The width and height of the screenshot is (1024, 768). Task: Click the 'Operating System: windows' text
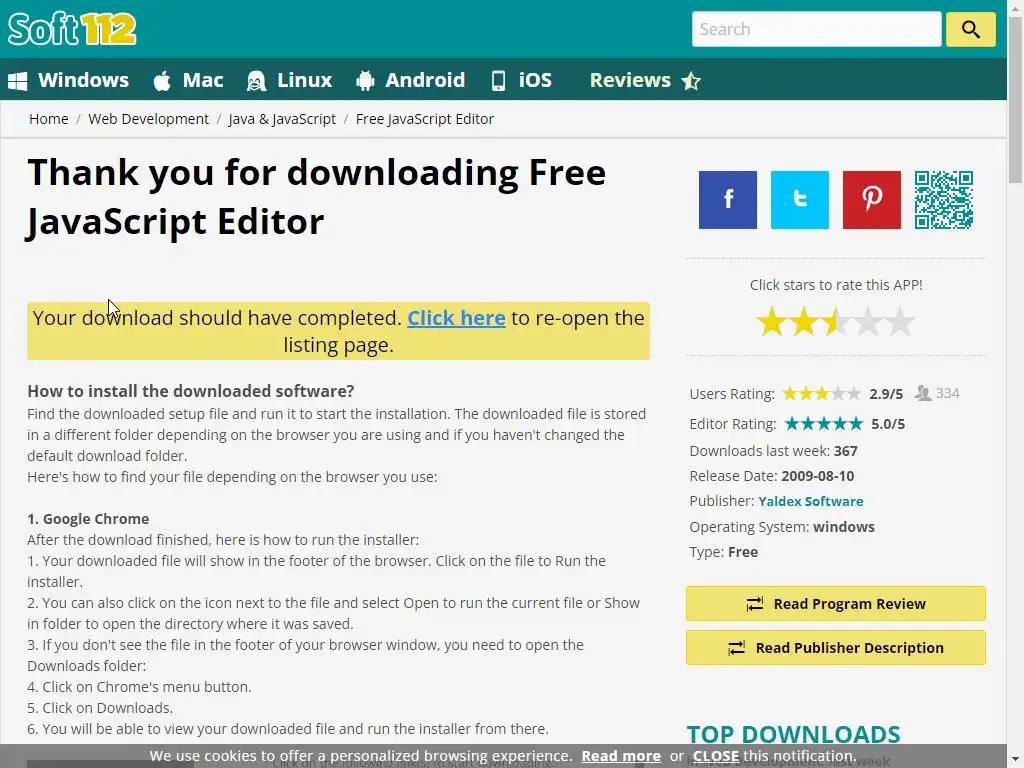click(x=782, y=526)
